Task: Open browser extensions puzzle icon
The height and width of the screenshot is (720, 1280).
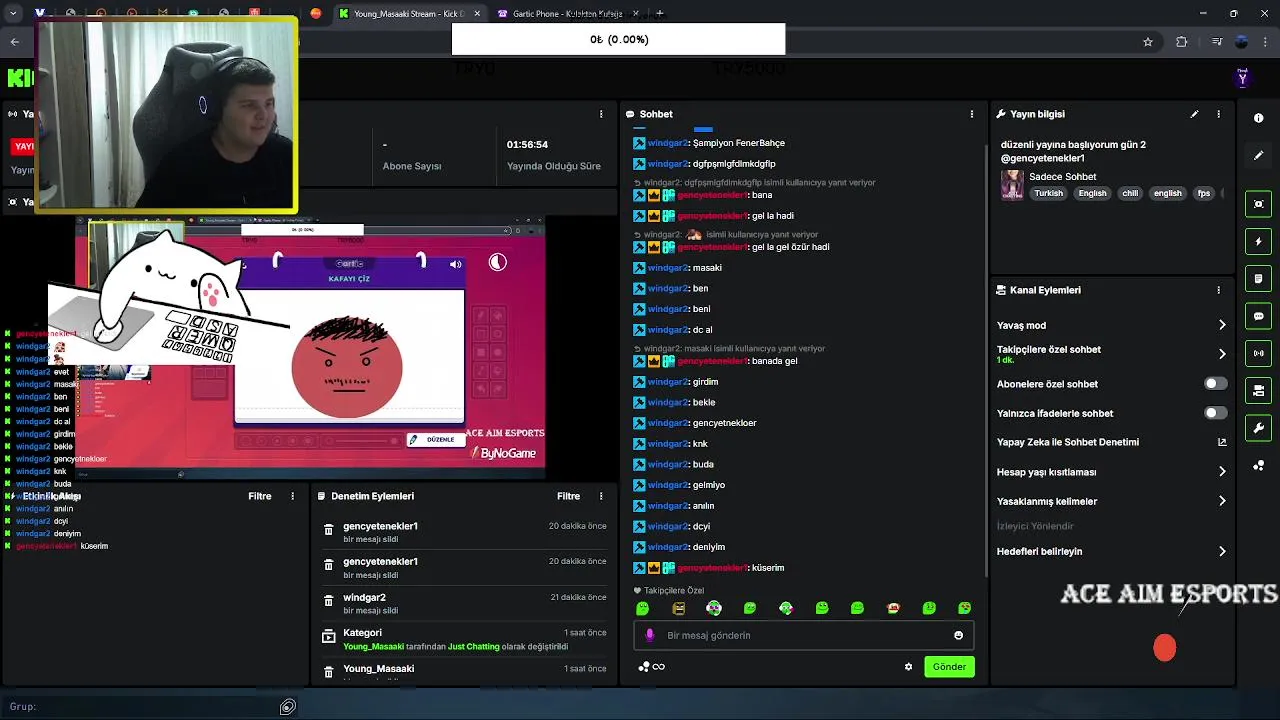Action: [x=1182, y=42]
